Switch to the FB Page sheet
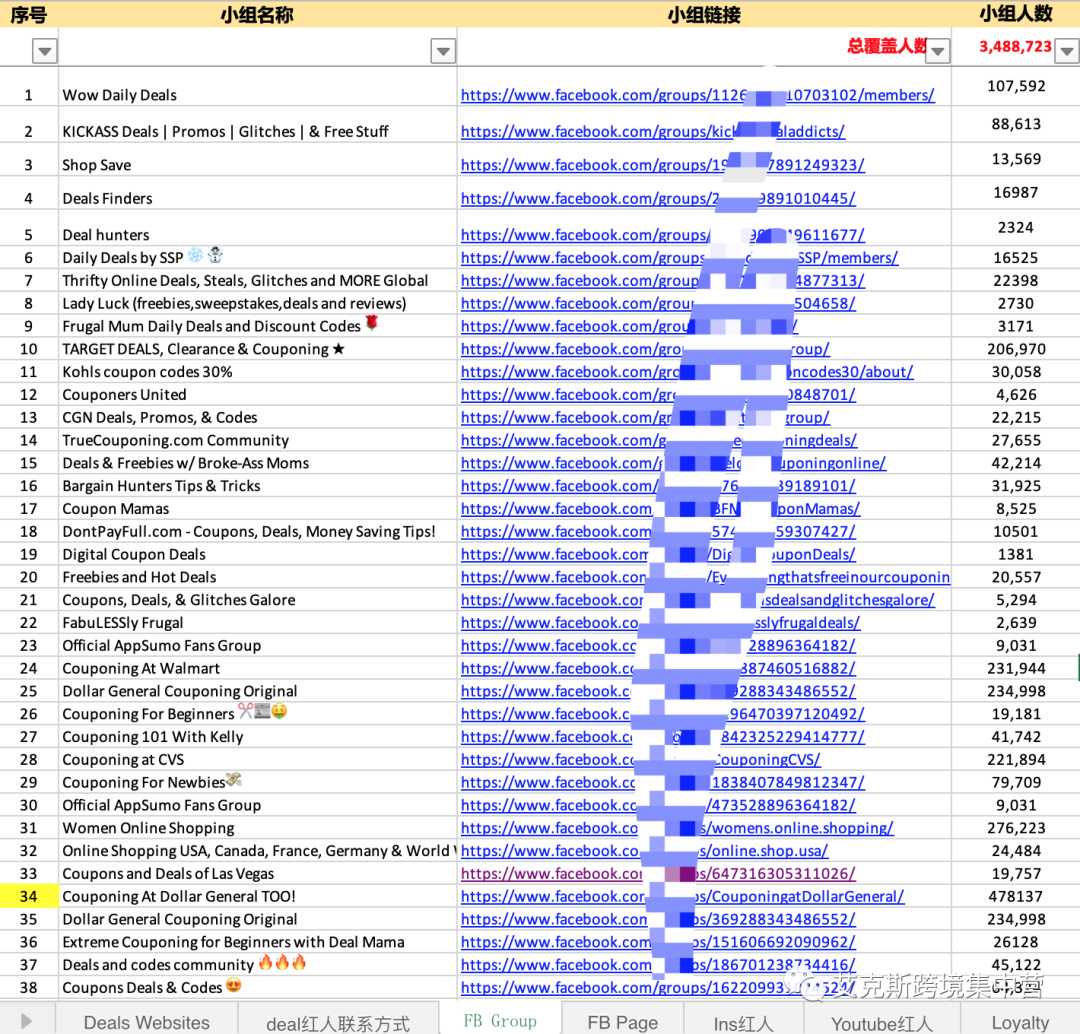1080x1034 pixels. [x=623, y=1022]
